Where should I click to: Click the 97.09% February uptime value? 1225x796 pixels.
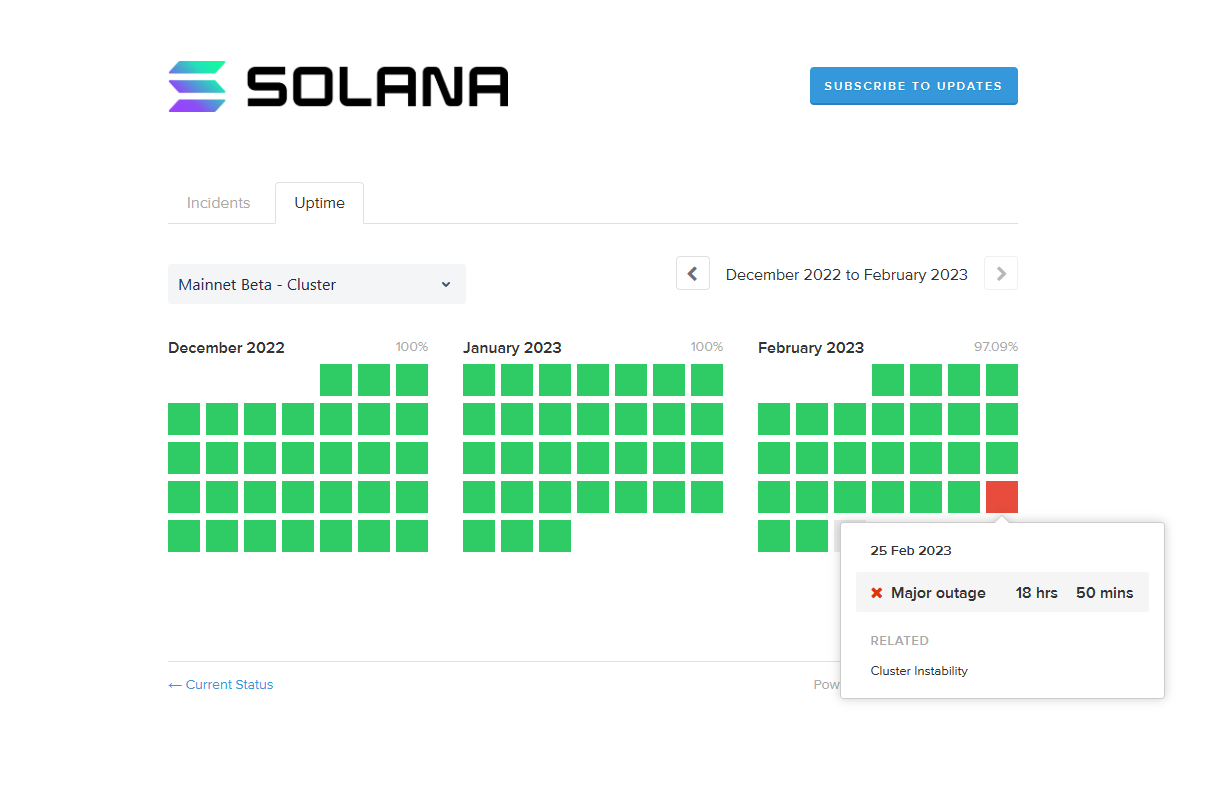[x=996, y=347]
